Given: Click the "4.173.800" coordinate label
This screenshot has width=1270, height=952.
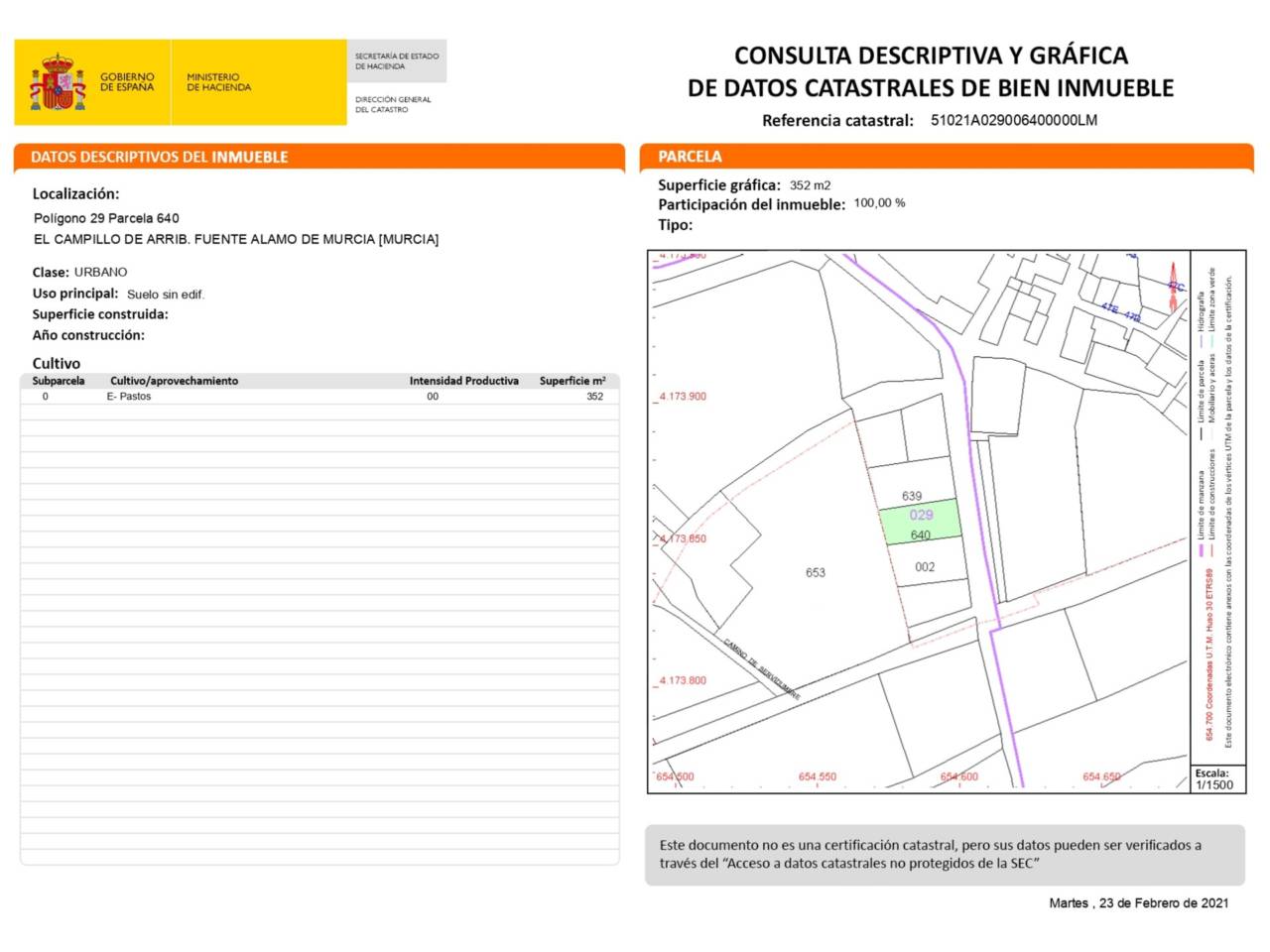Looking at the screenshot, I should tap(683, 681).
